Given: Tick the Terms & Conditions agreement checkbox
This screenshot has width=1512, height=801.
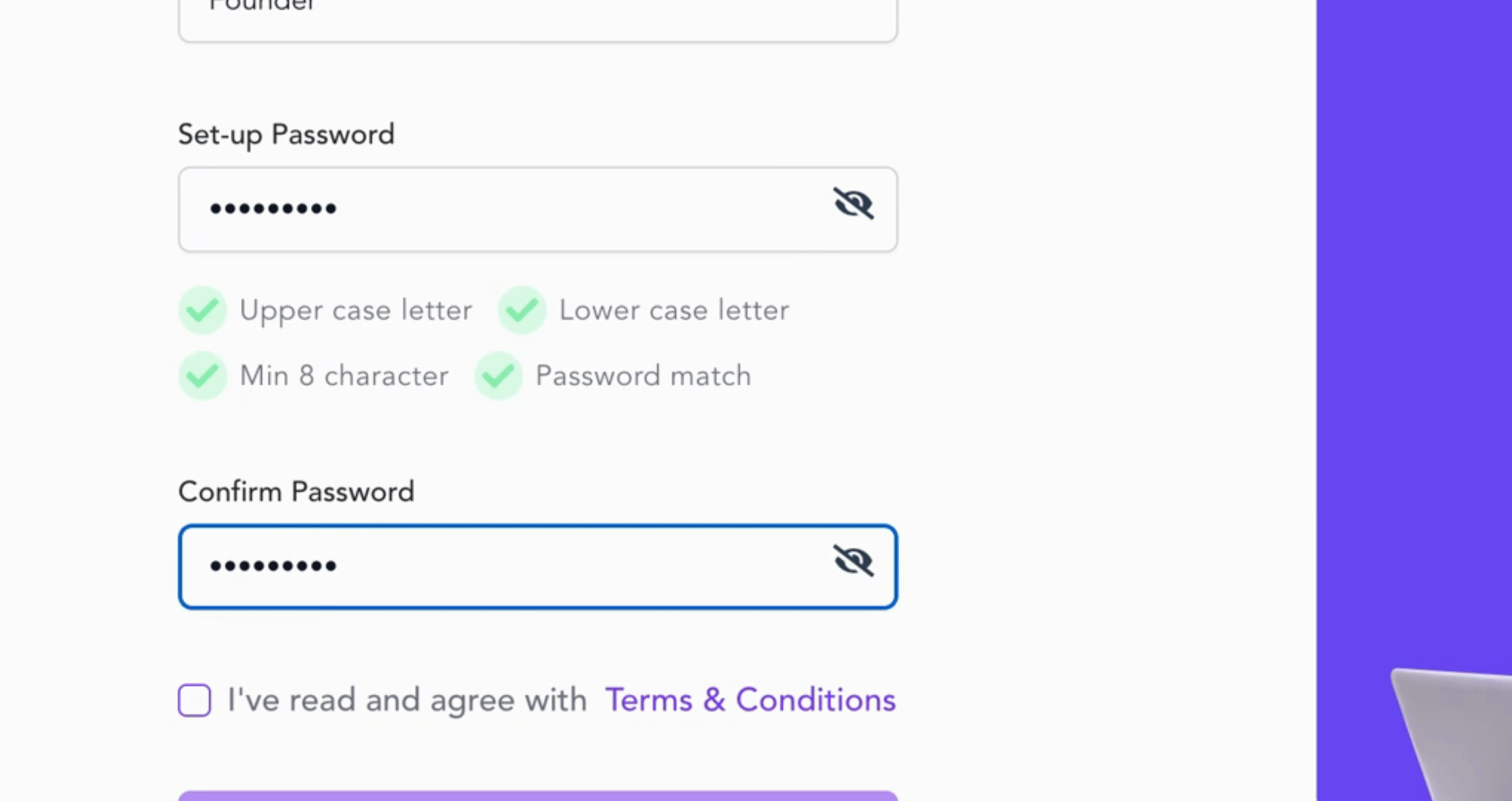Looking at the screenshot, I should 194,700.
